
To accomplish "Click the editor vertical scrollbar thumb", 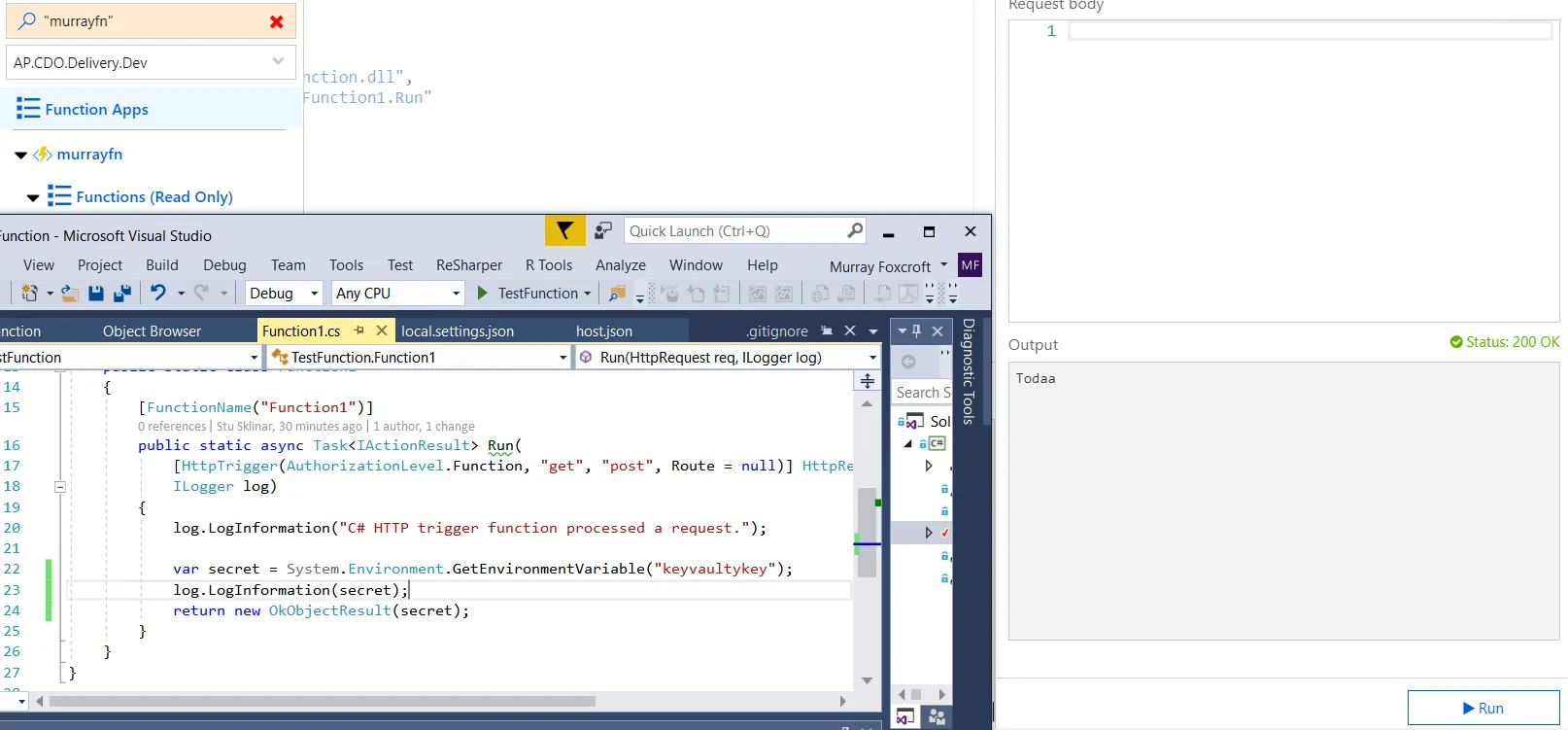I will click(x=868, y=532).
